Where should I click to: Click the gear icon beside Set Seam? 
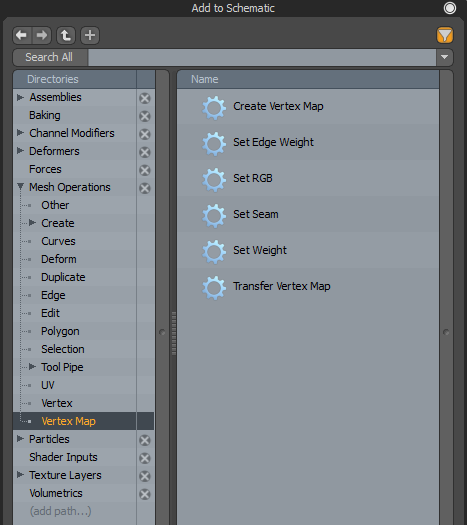[214, 215]
